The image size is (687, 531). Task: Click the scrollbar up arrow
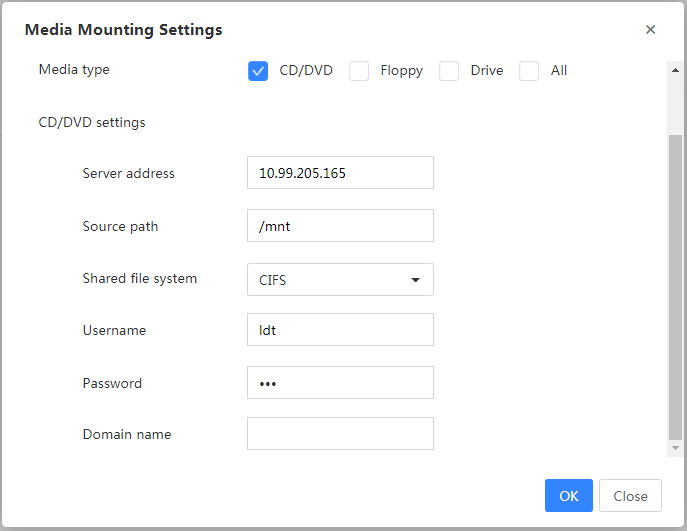[675, 70]
